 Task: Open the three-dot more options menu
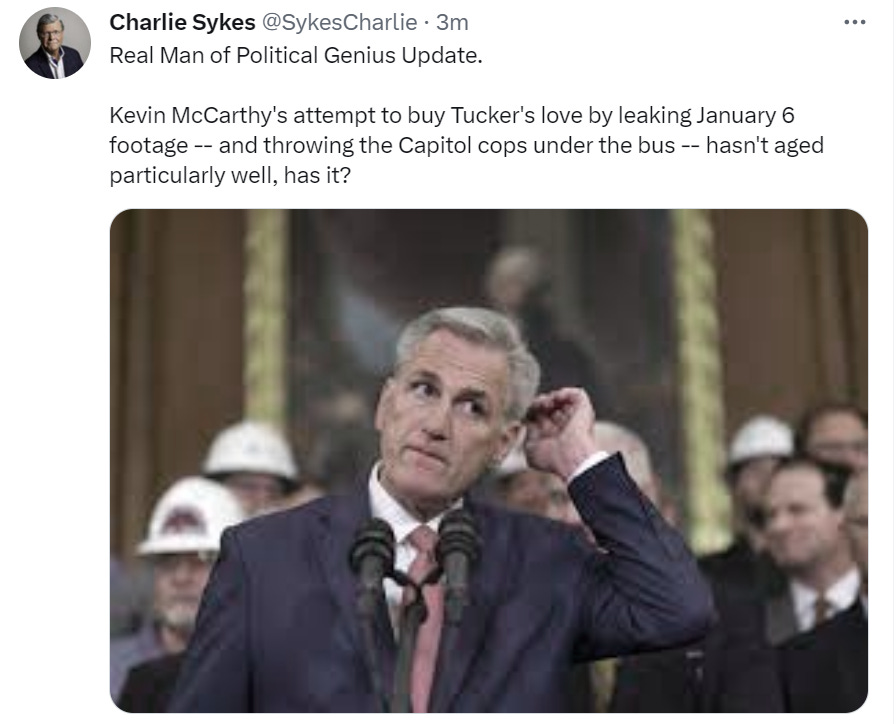[x=854, y=23]
